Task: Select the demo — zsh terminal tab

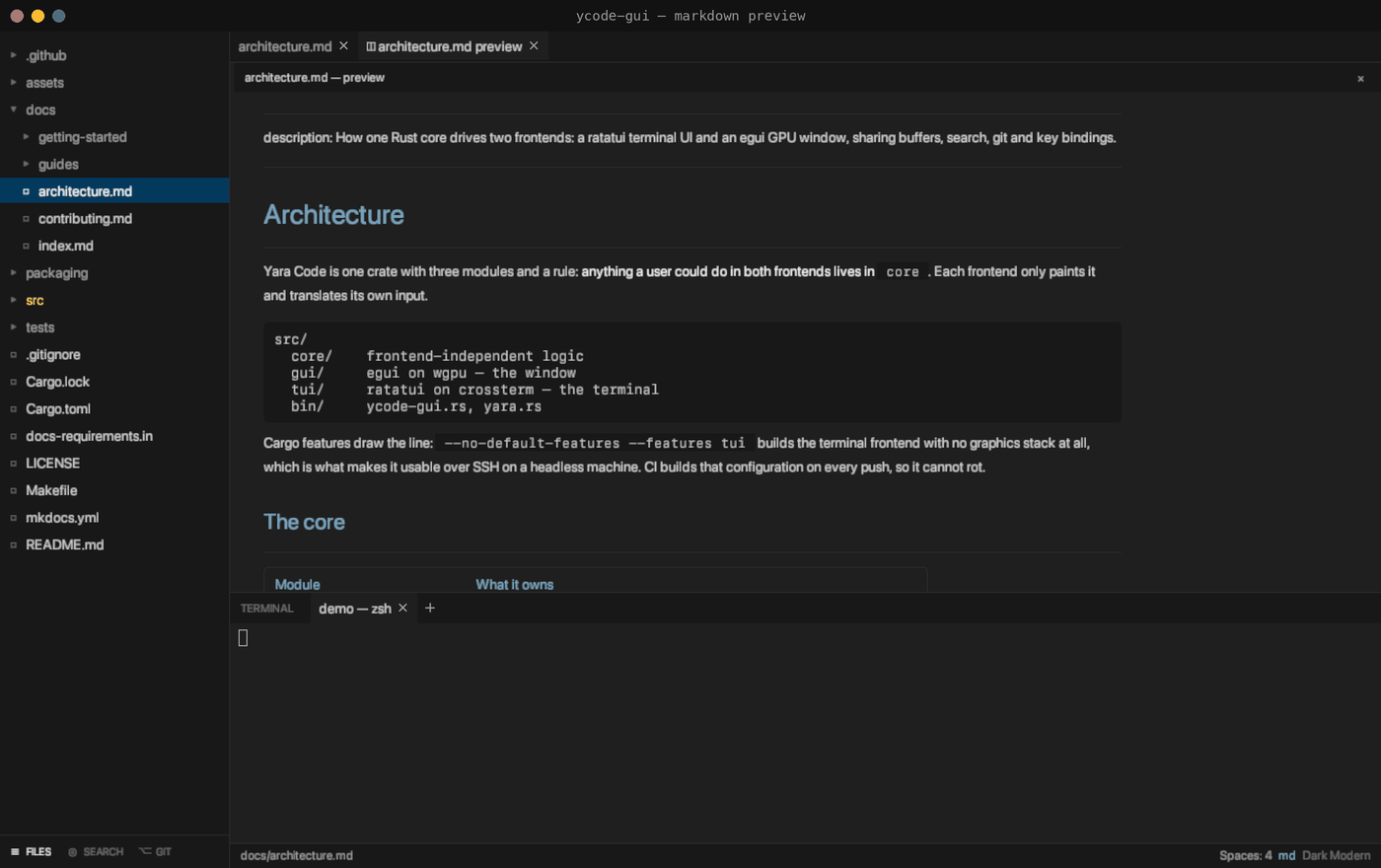Action: 355,609
